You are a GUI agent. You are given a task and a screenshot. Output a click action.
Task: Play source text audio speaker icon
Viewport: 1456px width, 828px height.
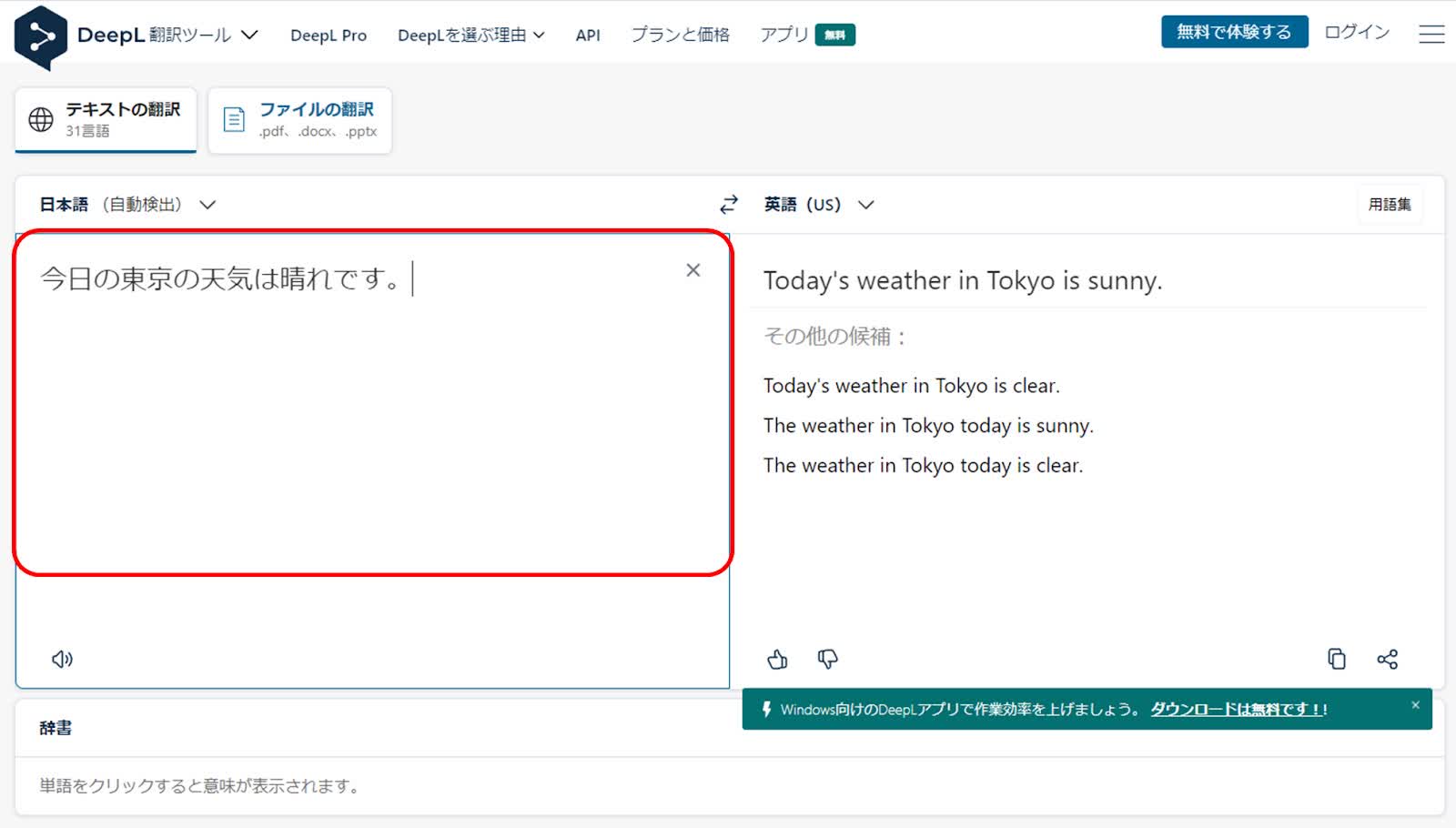click(62, 659)
